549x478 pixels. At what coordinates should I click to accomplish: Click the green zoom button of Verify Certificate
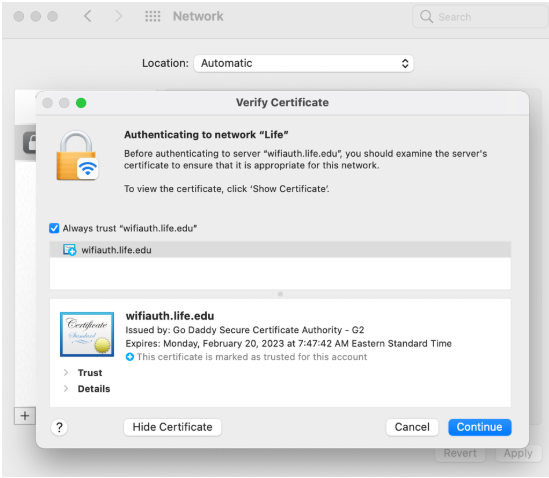(x=81, y=103)
